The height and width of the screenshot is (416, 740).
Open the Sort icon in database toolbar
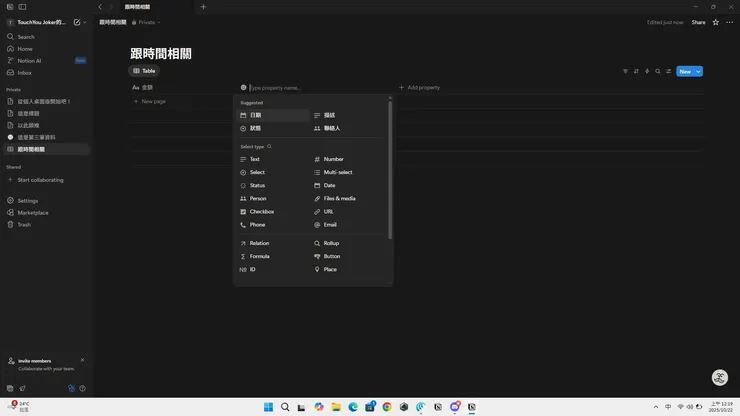[x=636, y=71]
